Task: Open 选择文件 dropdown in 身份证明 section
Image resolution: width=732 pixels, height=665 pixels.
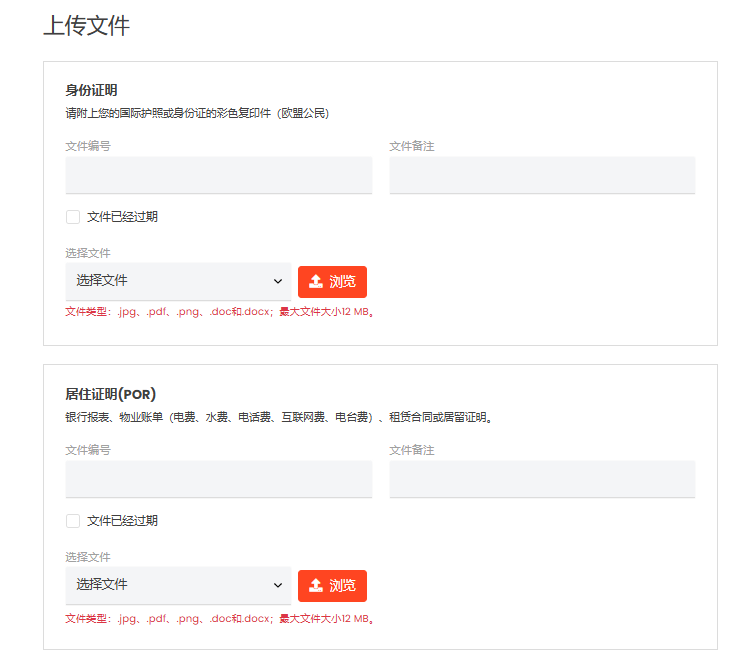Action: click(178, 282)
